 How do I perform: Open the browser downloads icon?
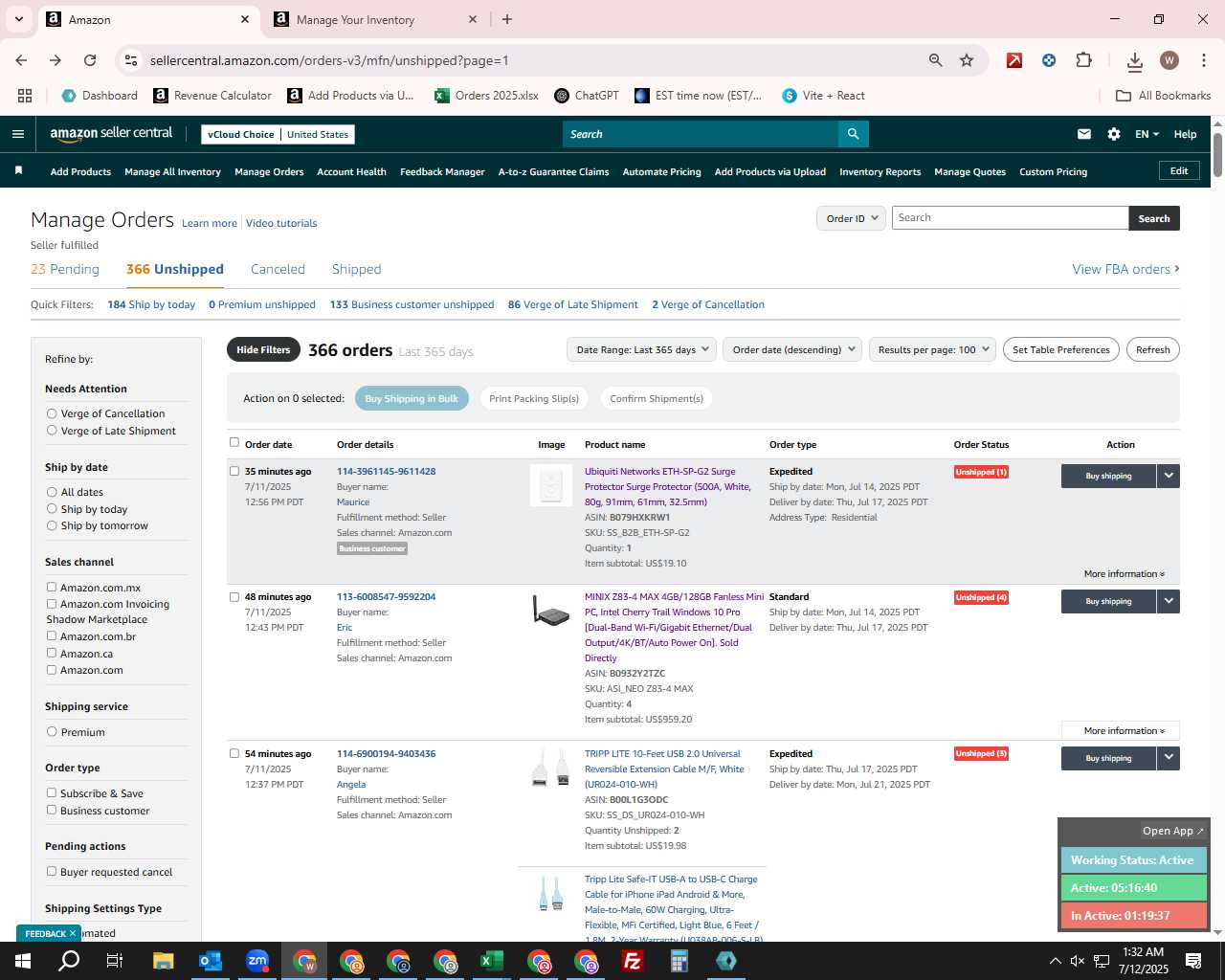1135,61
